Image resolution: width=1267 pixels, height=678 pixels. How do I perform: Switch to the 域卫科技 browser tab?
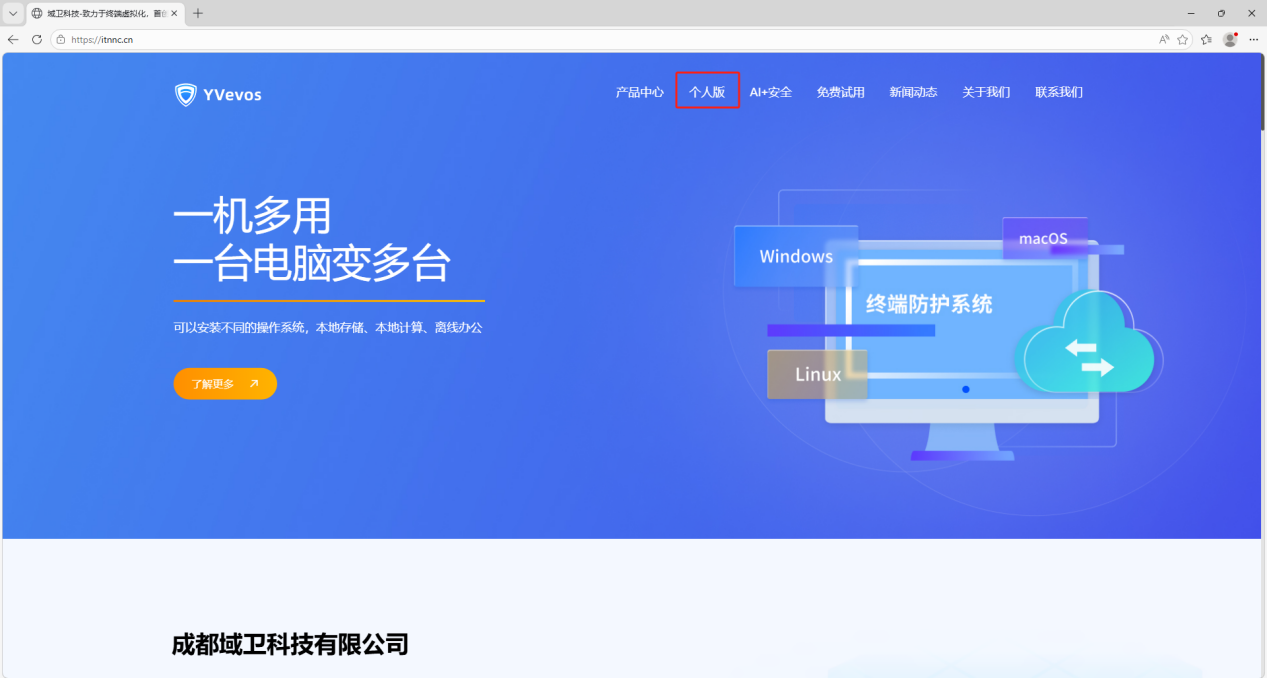(x=100, y=13)
